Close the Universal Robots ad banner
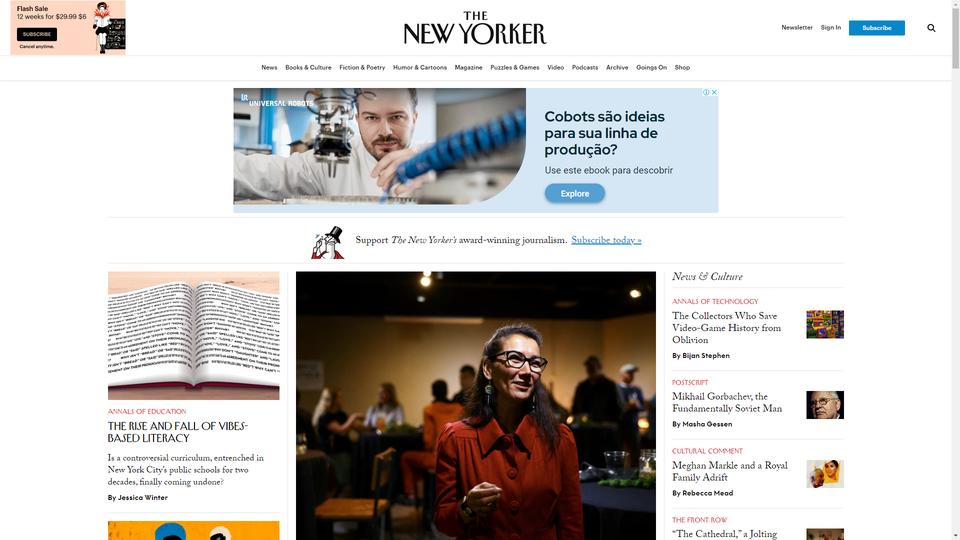960x540 pixels. tap(714, 92)
